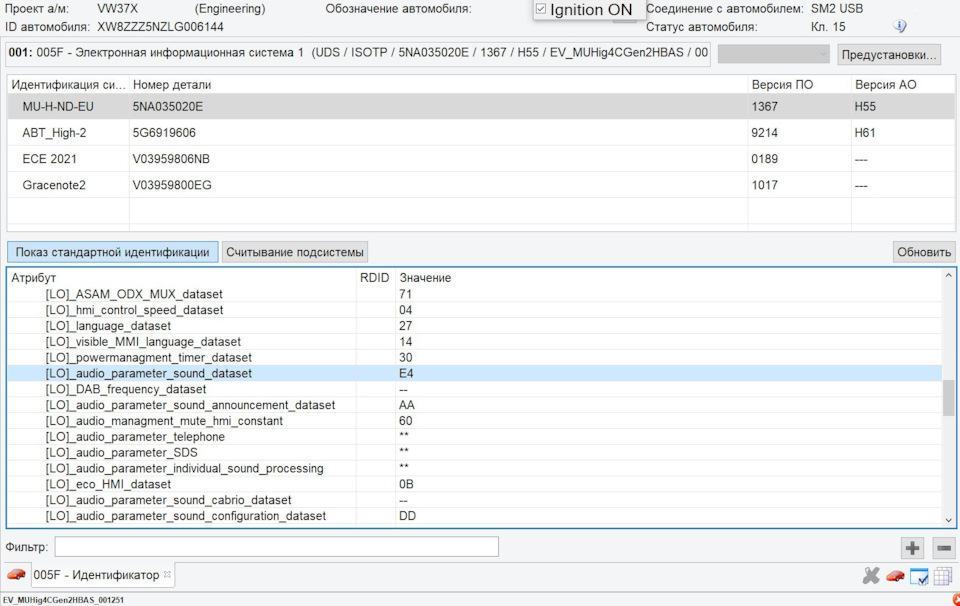Select [LO]_DAB_frequency_dataset row
The image size is (960, 606).
(x=474, y=389)
